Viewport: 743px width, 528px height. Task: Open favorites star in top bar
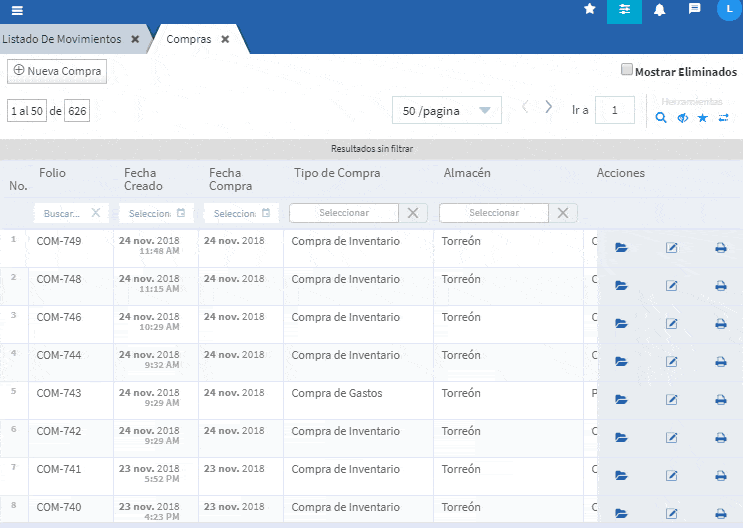point(589,9)
